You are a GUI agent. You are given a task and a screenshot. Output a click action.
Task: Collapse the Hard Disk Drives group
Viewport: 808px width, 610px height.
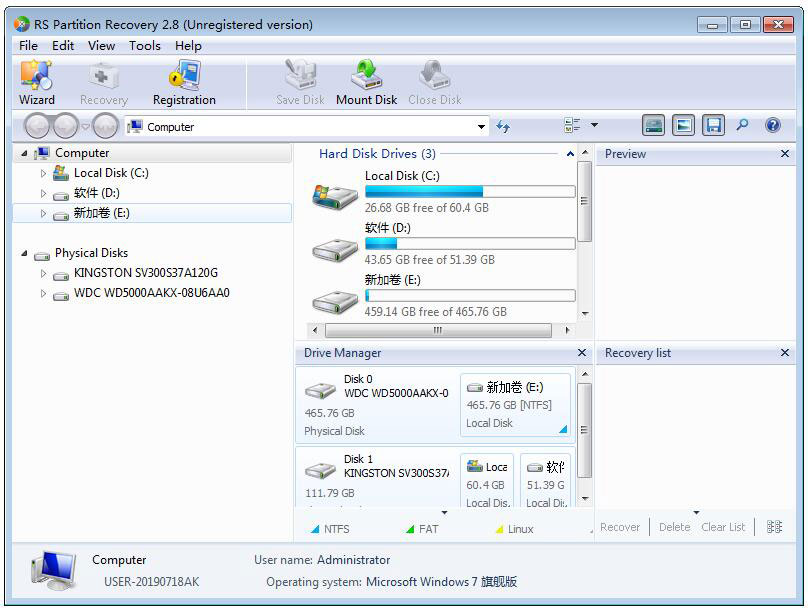570,154
